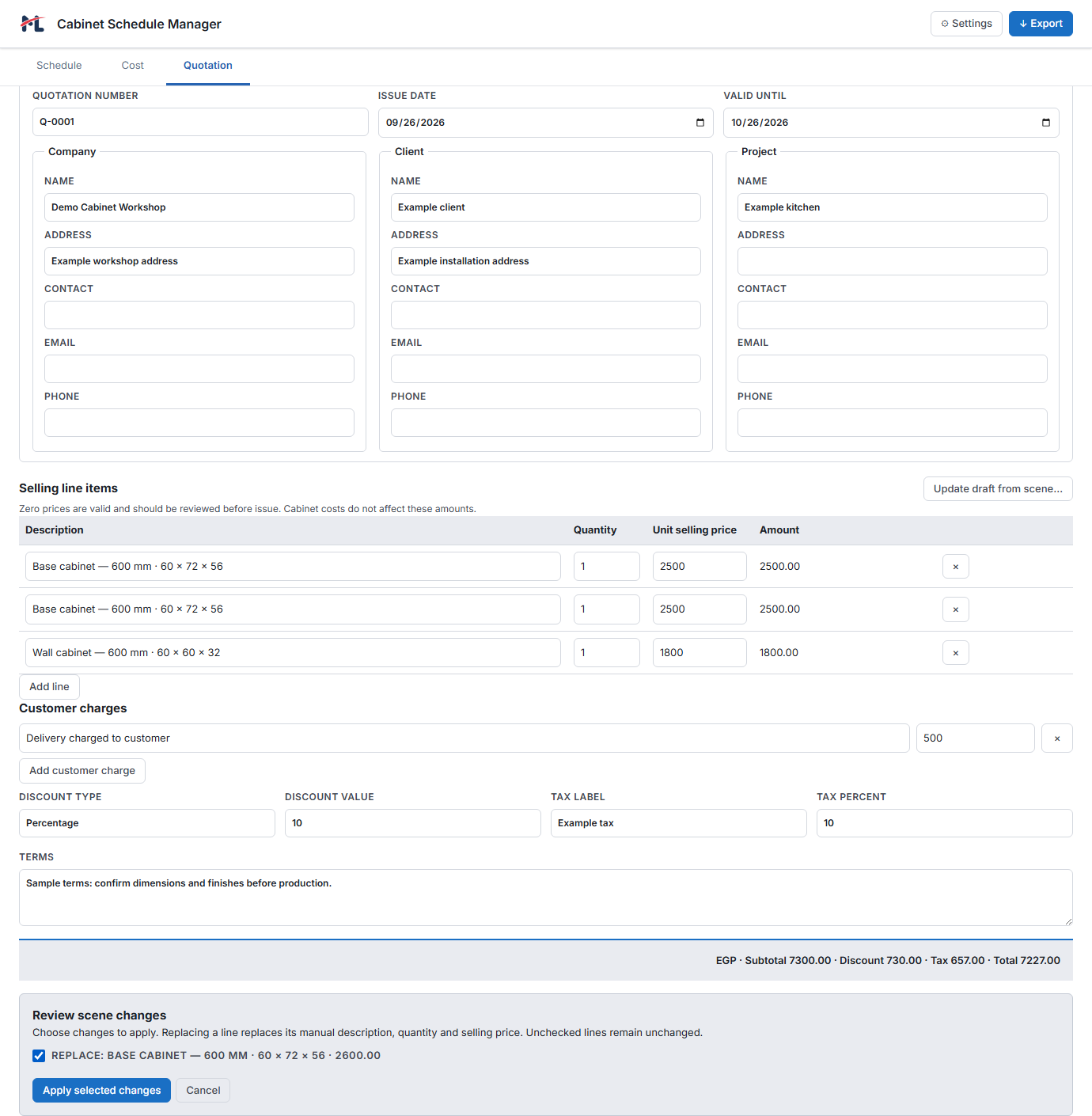Click the Company phone field
The image size is (1092, 1116).
199,423
